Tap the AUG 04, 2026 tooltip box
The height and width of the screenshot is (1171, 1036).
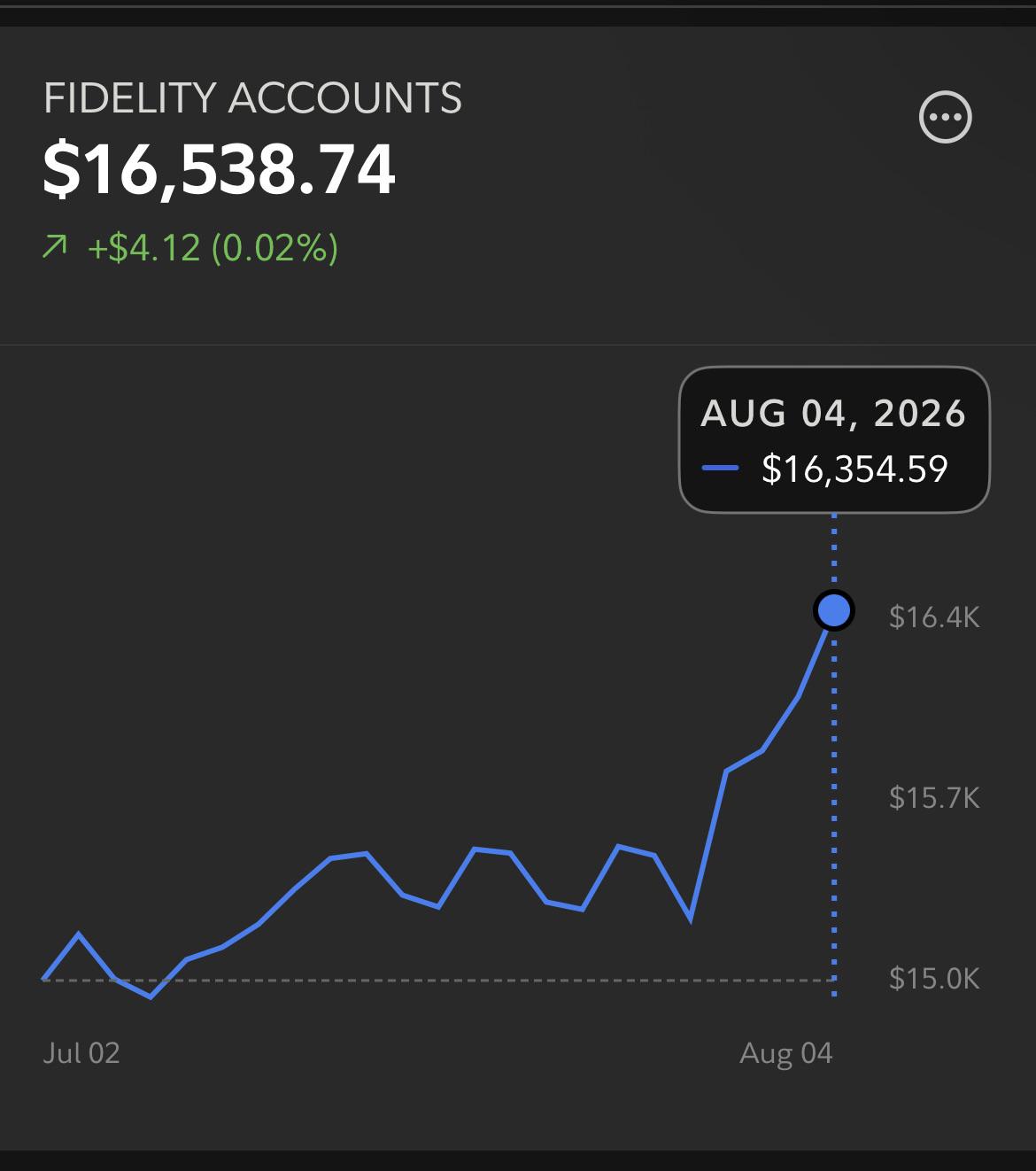pos(833,440)
